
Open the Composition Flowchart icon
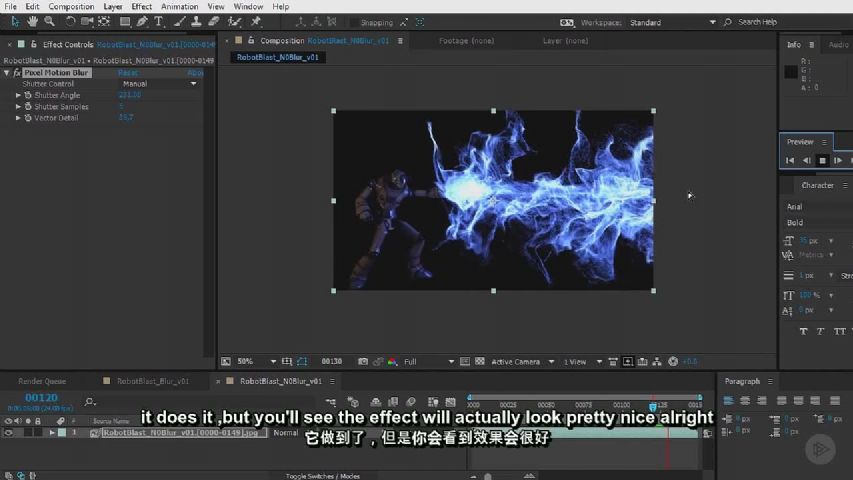click(x=657, y=361)
